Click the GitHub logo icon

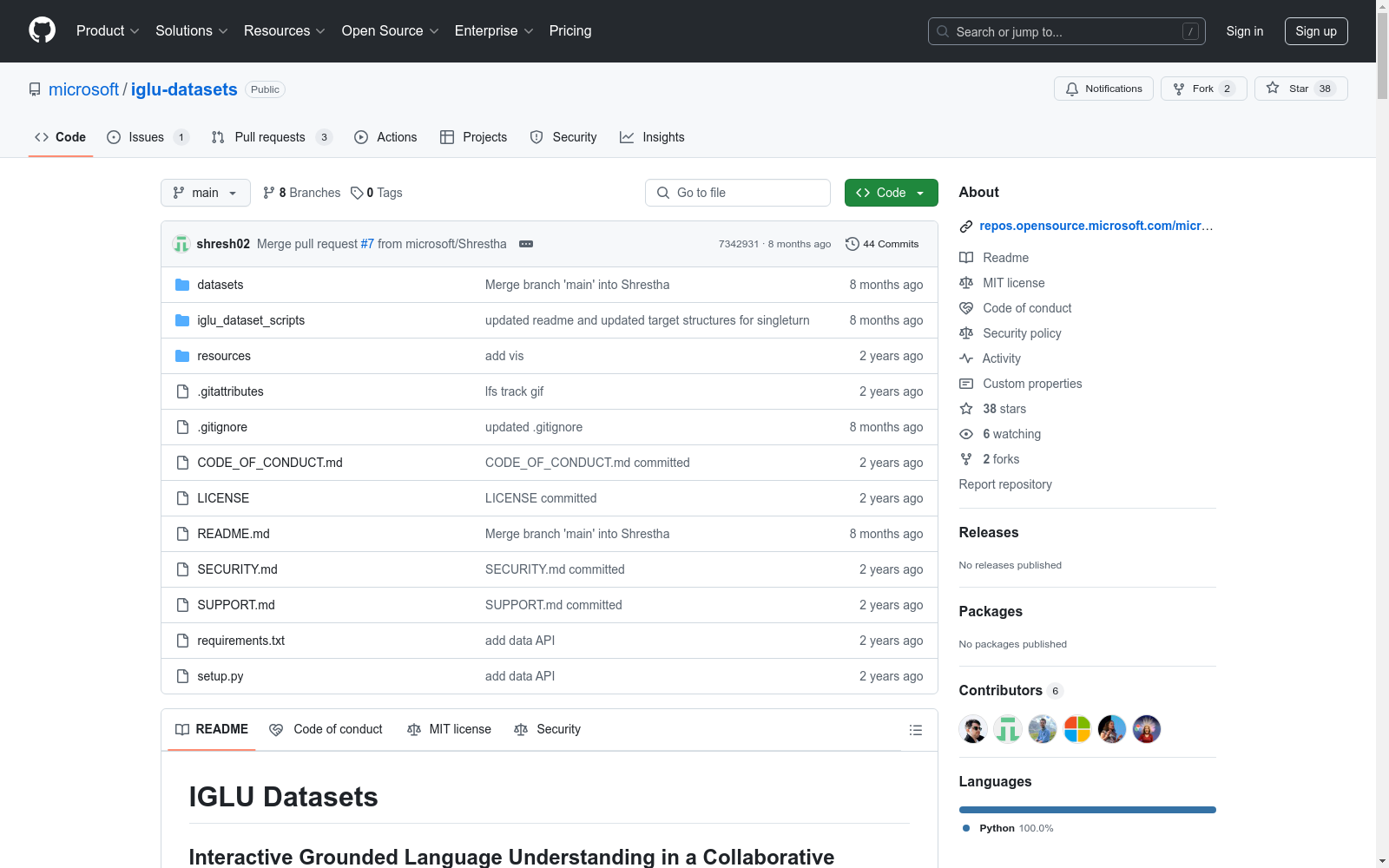click(42, 30)
